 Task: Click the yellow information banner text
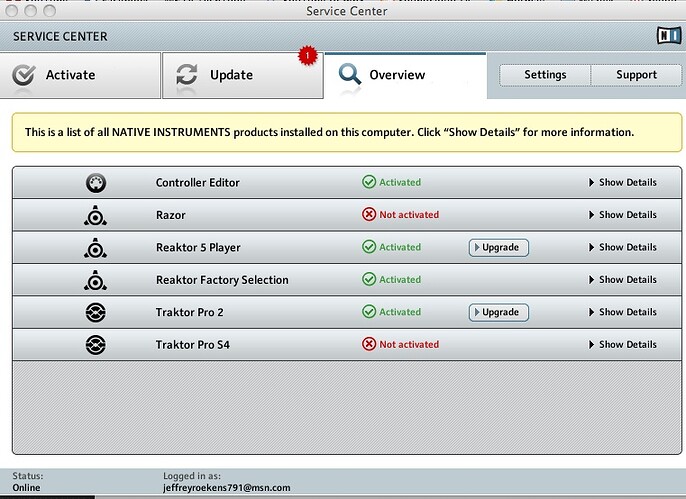point(329,132)
